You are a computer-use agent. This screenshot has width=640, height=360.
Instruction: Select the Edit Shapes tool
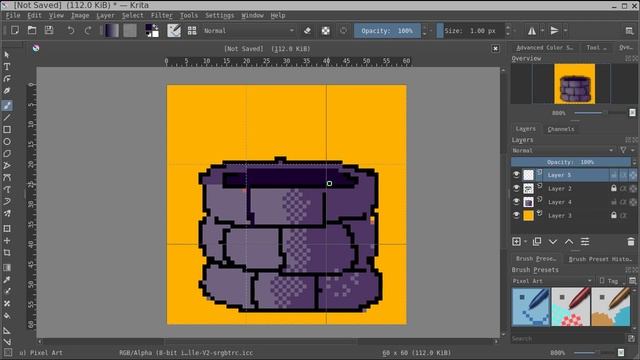[7, 79]
